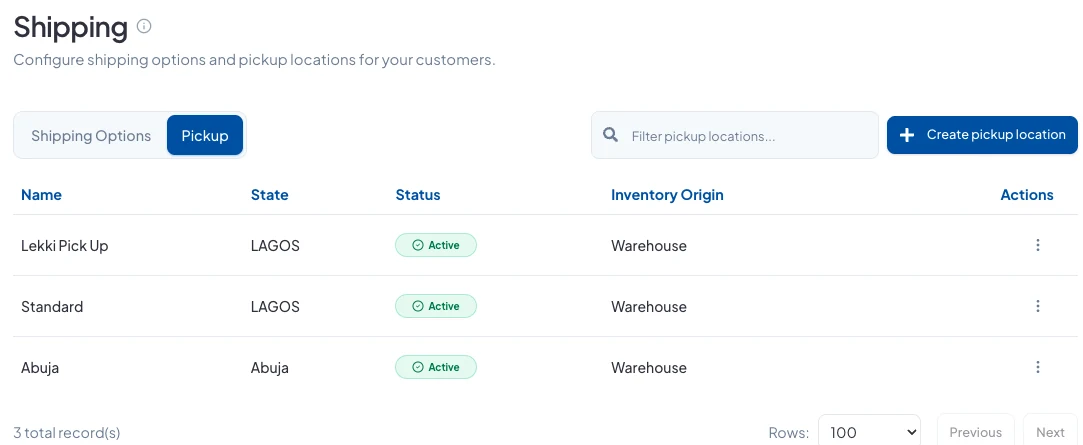The width and height of the screenshot is (1083, 445).
Task: Open actions menu for Lekki Pick Up
Action: click(1037, 245)
